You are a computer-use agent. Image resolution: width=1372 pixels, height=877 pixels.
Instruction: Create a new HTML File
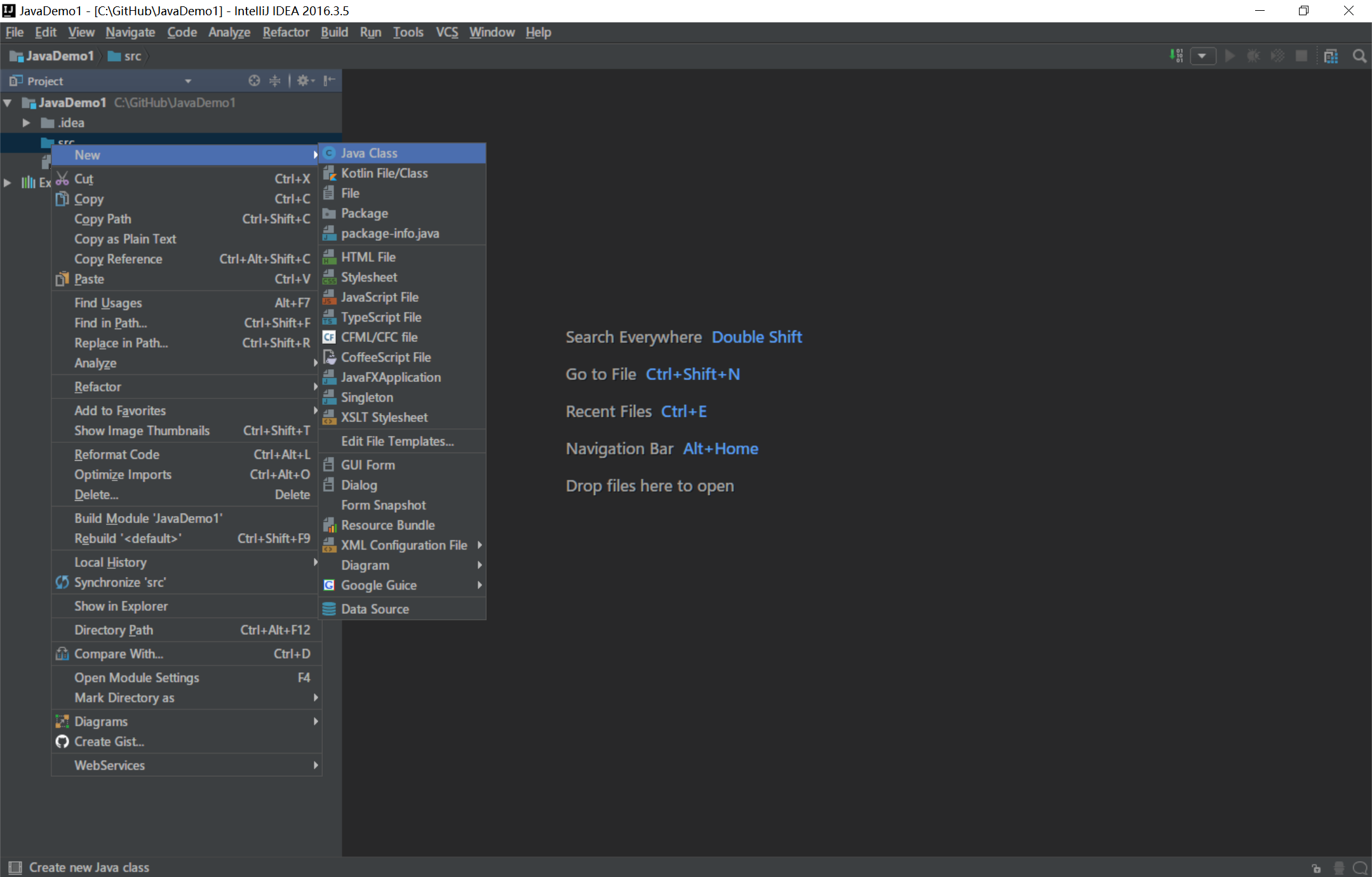pyautogui.click(x=402, y=257)
